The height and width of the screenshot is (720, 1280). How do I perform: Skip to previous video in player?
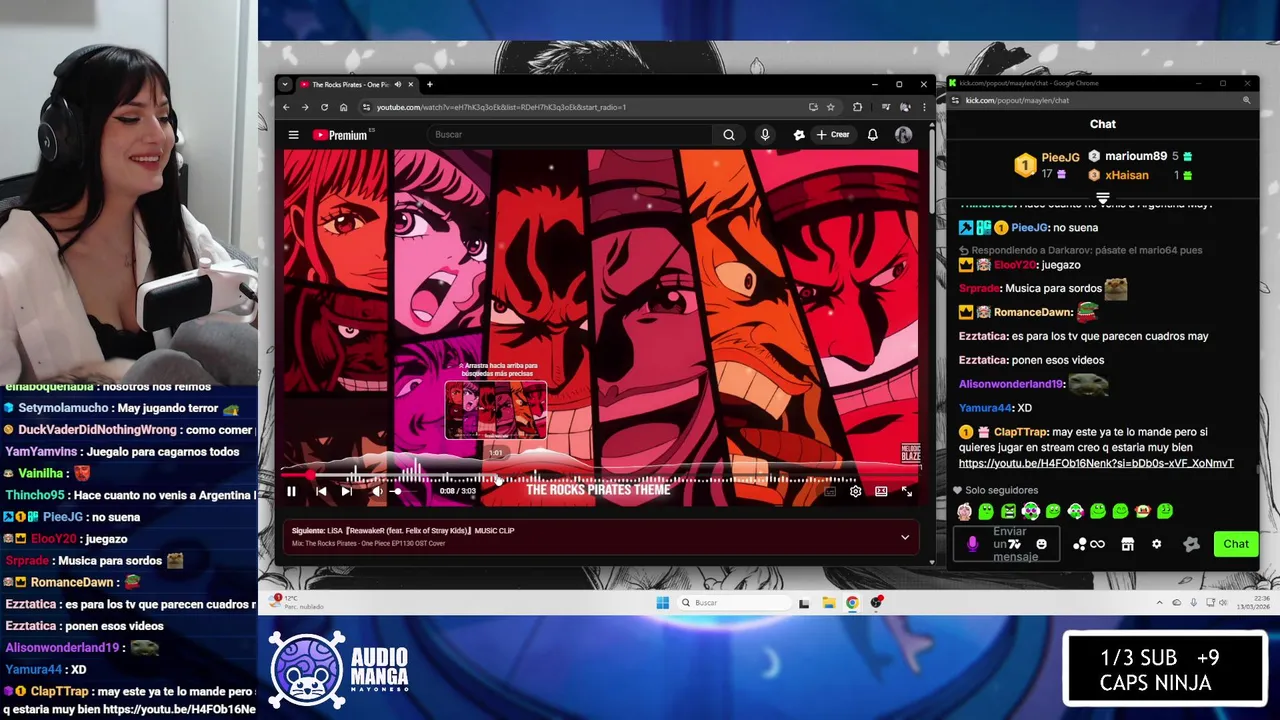click(321, 491)
